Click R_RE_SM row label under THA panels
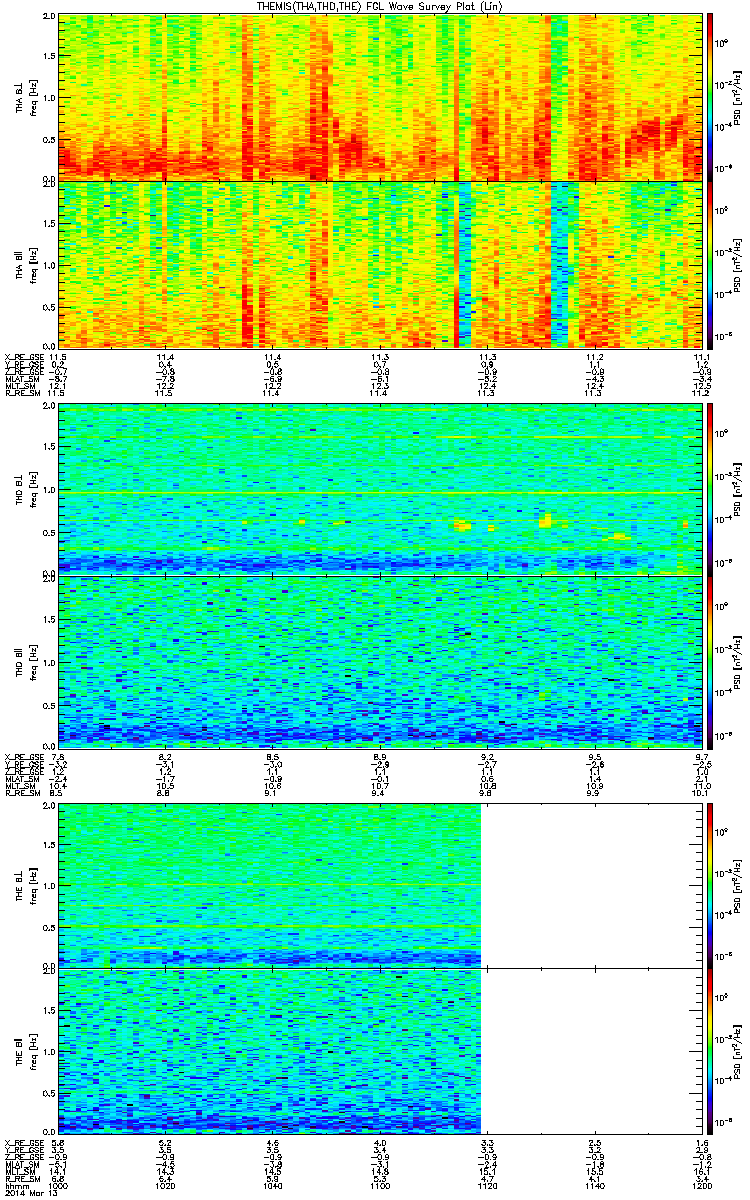This screenshot has width=750, height=1200. point(22,393)
